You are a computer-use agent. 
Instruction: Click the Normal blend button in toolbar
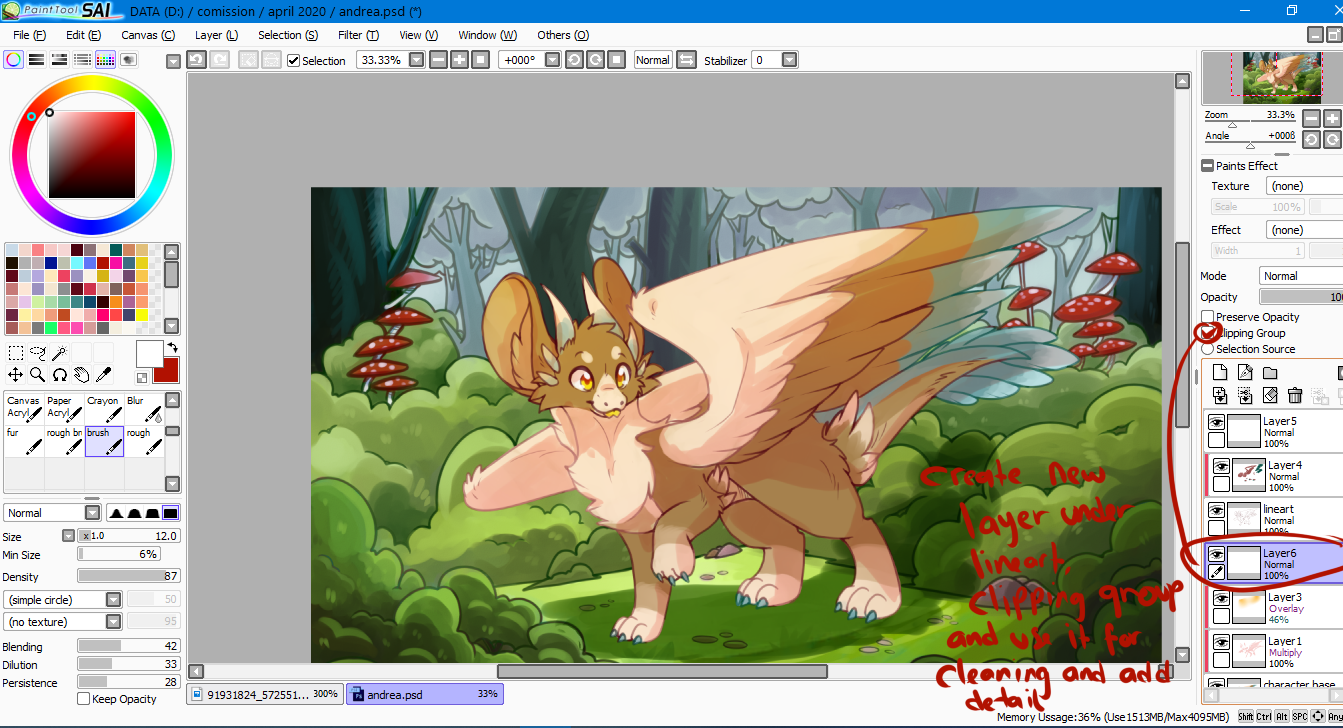pyautogui.click(x=653, y=60)
